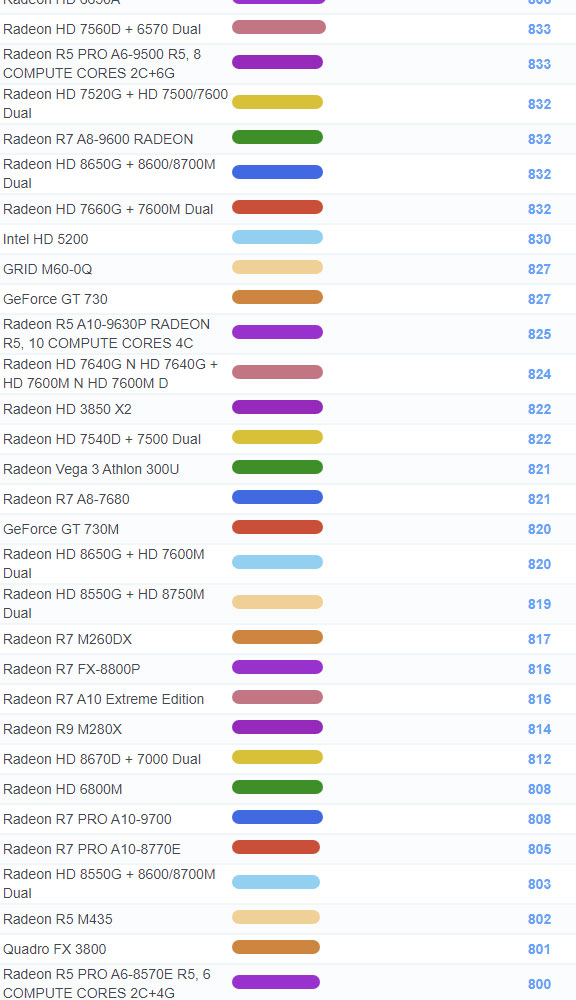Open the Radeon HD 3850 X2 link
This screenshot has height=1000, width=576.
[68, 409]
